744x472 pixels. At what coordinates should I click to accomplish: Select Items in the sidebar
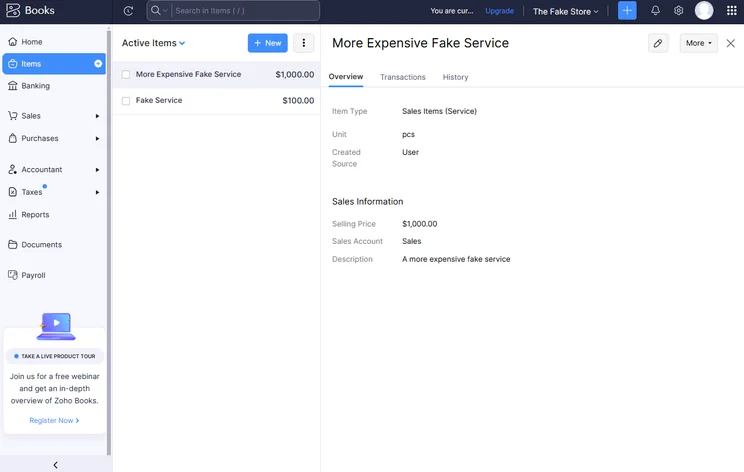[x=54, y=64]
